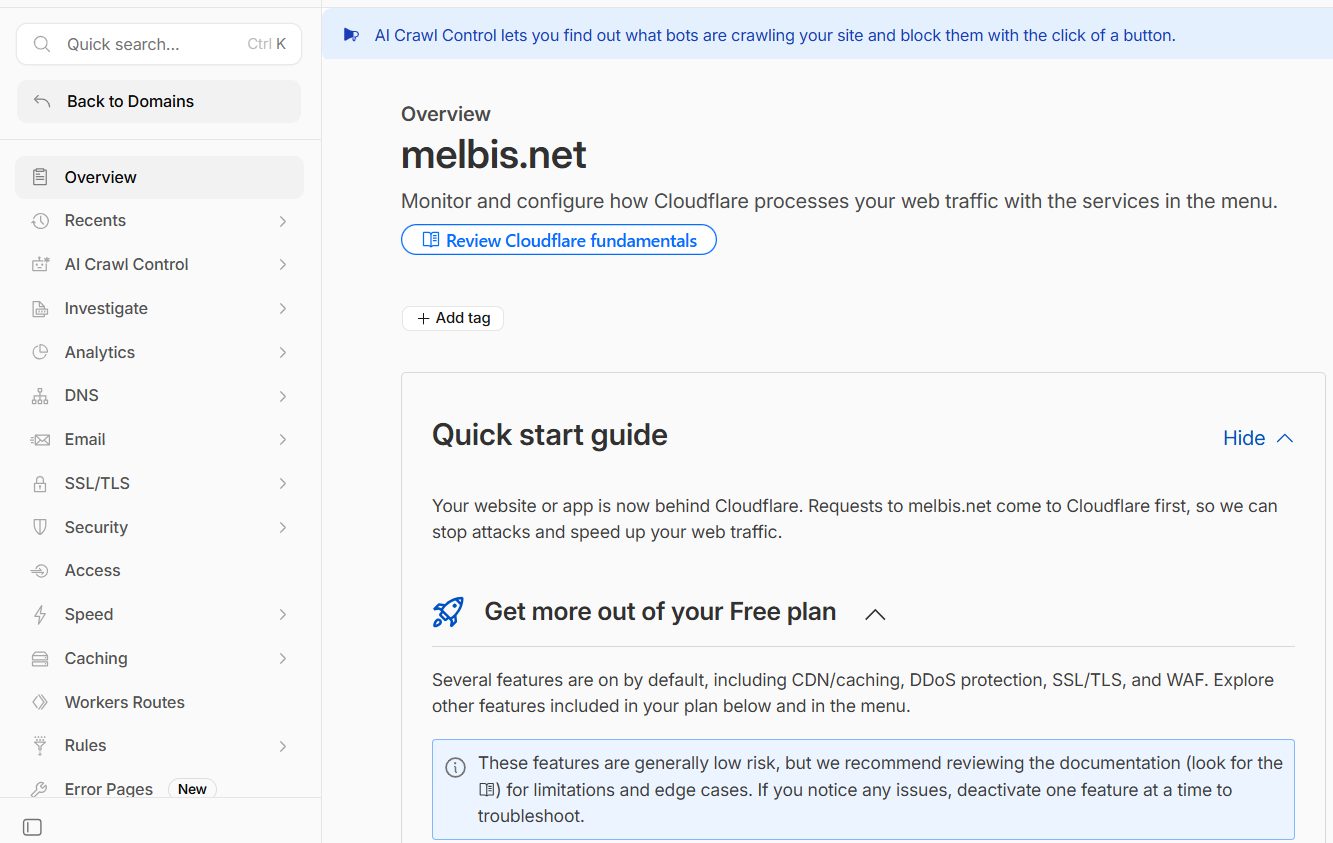Expand the Recents menu chevron
This screenshot has height=843, width=1333.
coord(283,221)
